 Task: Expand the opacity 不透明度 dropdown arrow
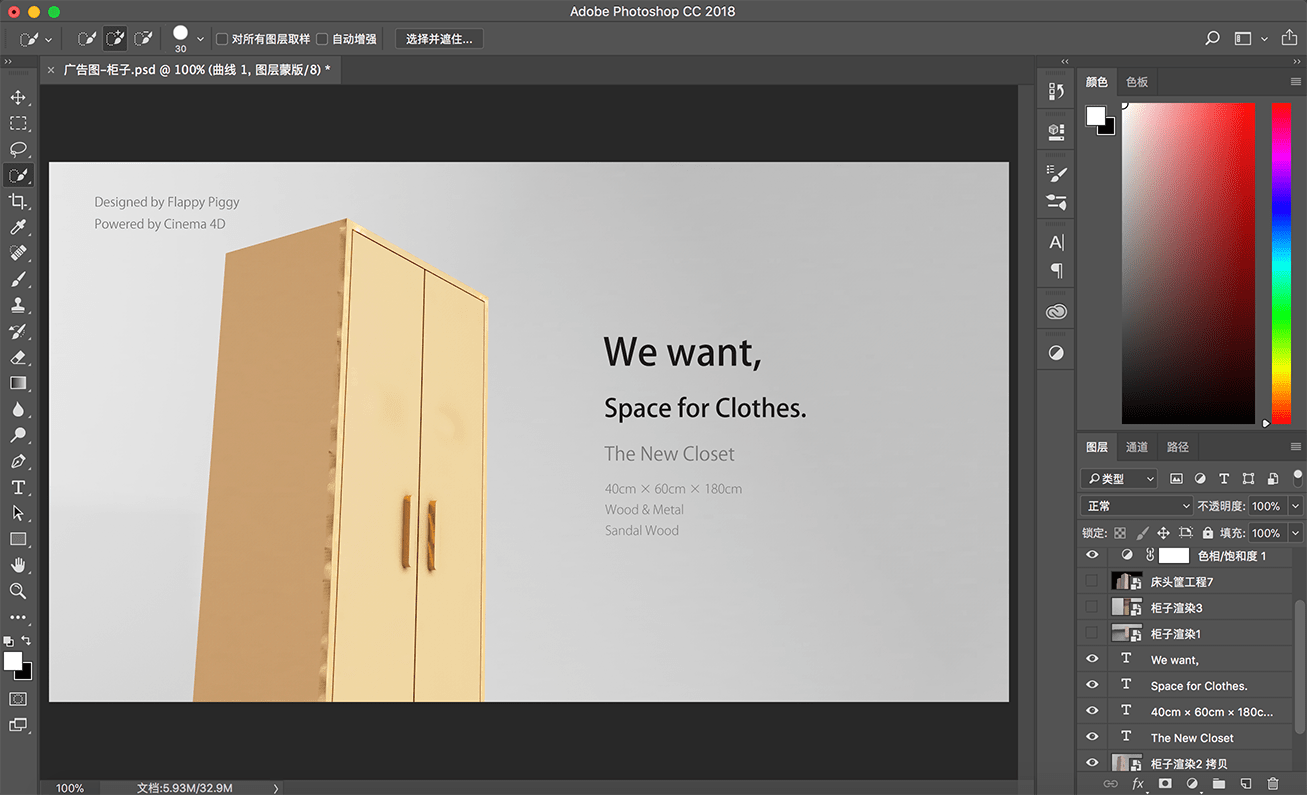(x=1295, y=506)
